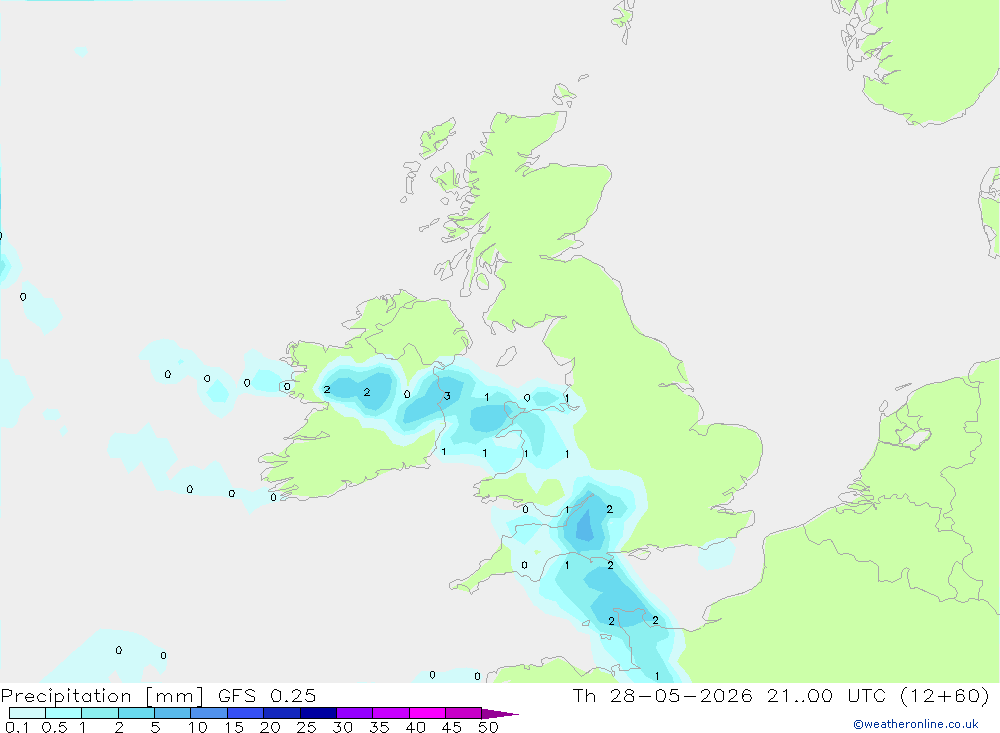Click the precipitation value "3" on the map
The image size is (1000, 733).
[x=447, y=396]
